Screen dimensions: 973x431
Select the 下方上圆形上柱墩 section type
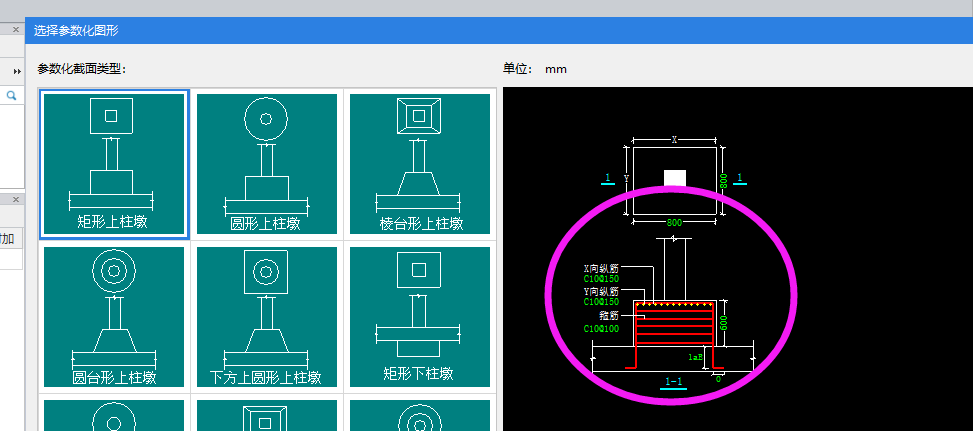coord(267,317)
